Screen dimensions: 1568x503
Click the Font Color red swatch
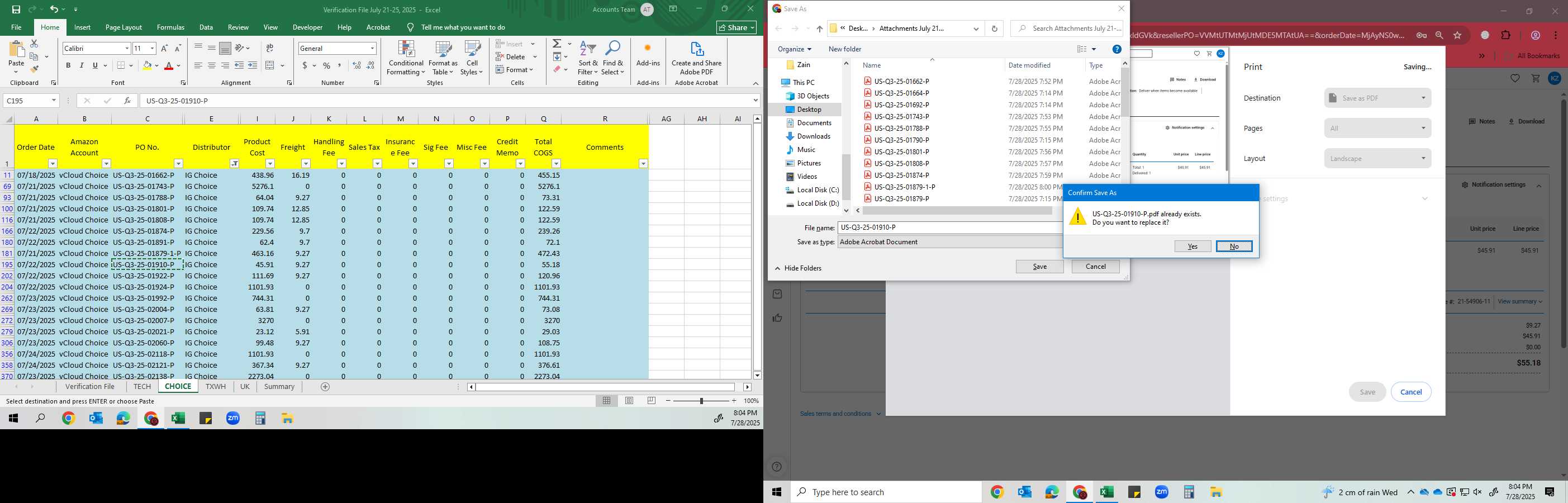tap(169, 66)
